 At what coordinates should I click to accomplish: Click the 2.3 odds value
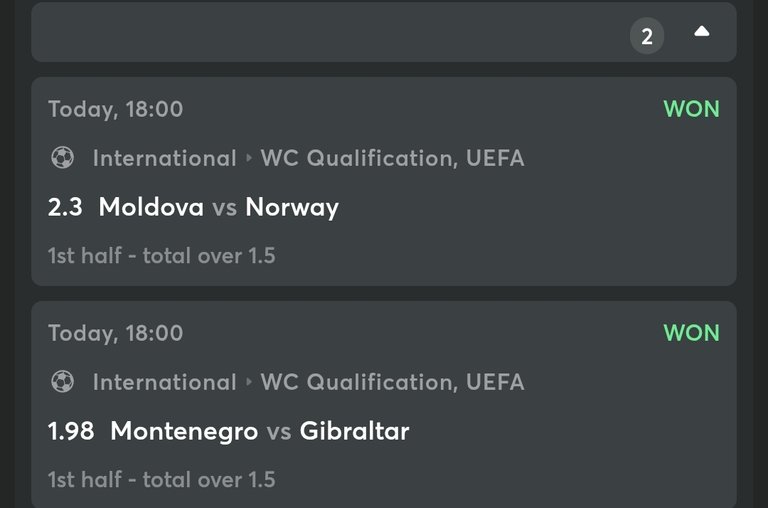[65, 207]
